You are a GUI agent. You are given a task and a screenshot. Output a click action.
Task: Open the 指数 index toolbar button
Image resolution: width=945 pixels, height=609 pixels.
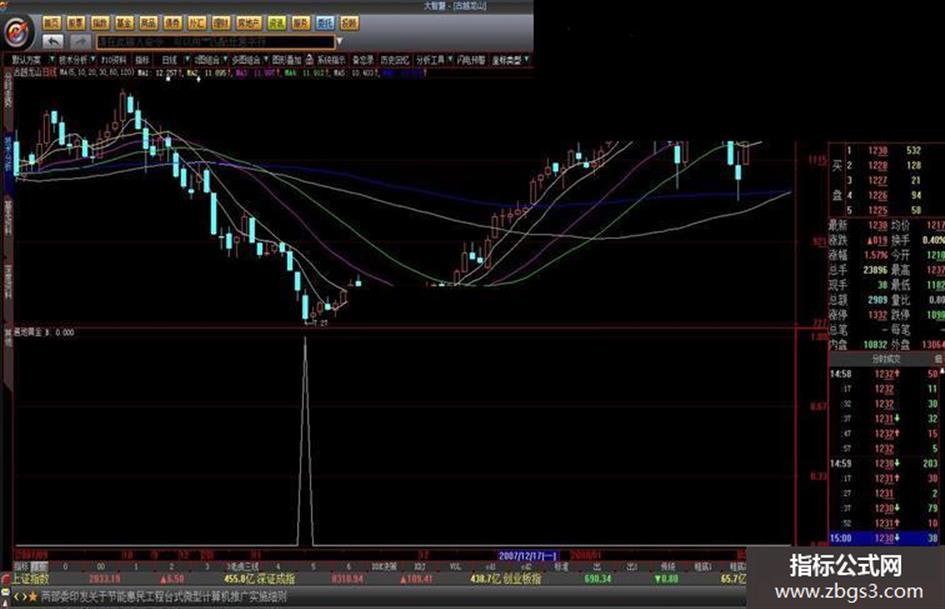tap(100, 23)
